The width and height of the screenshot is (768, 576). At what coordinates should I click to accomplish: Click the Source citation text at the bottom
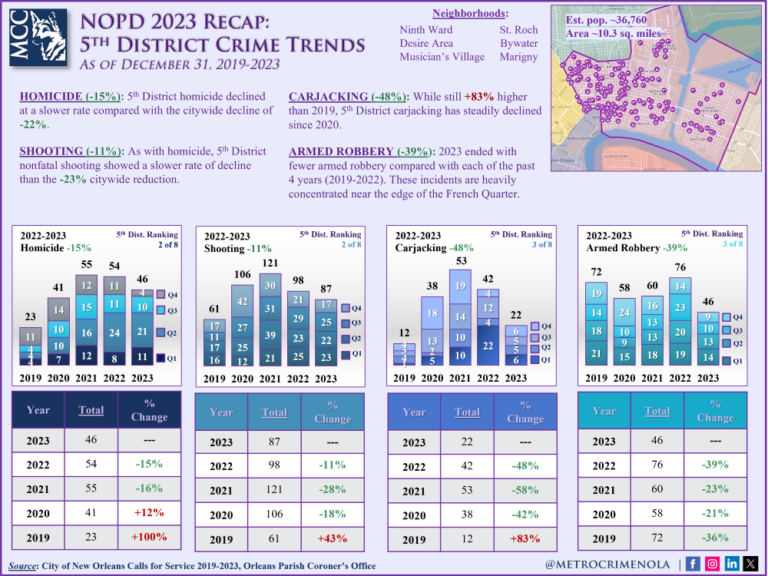pyautogui.click(x=190, y=567)
